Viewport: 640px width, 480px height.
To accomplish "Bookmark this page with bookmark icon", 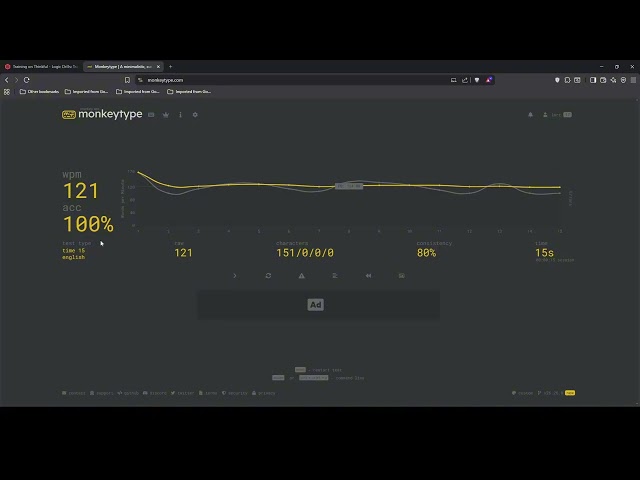I will 127,80.
